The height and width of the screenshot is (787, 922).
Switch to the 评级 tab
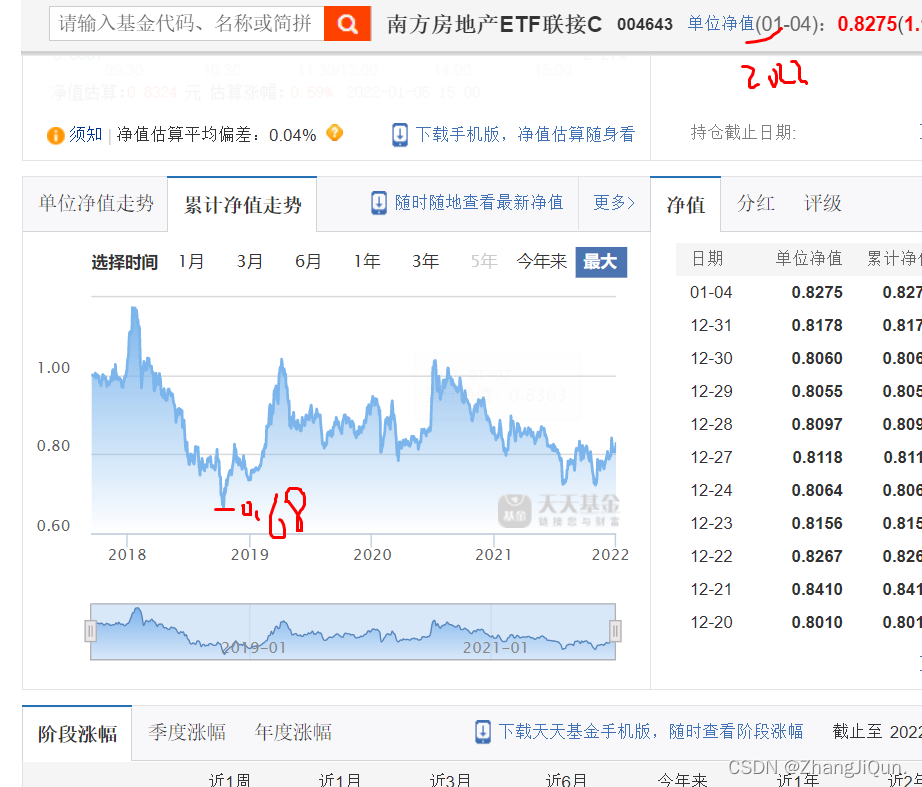click(823, 204)
